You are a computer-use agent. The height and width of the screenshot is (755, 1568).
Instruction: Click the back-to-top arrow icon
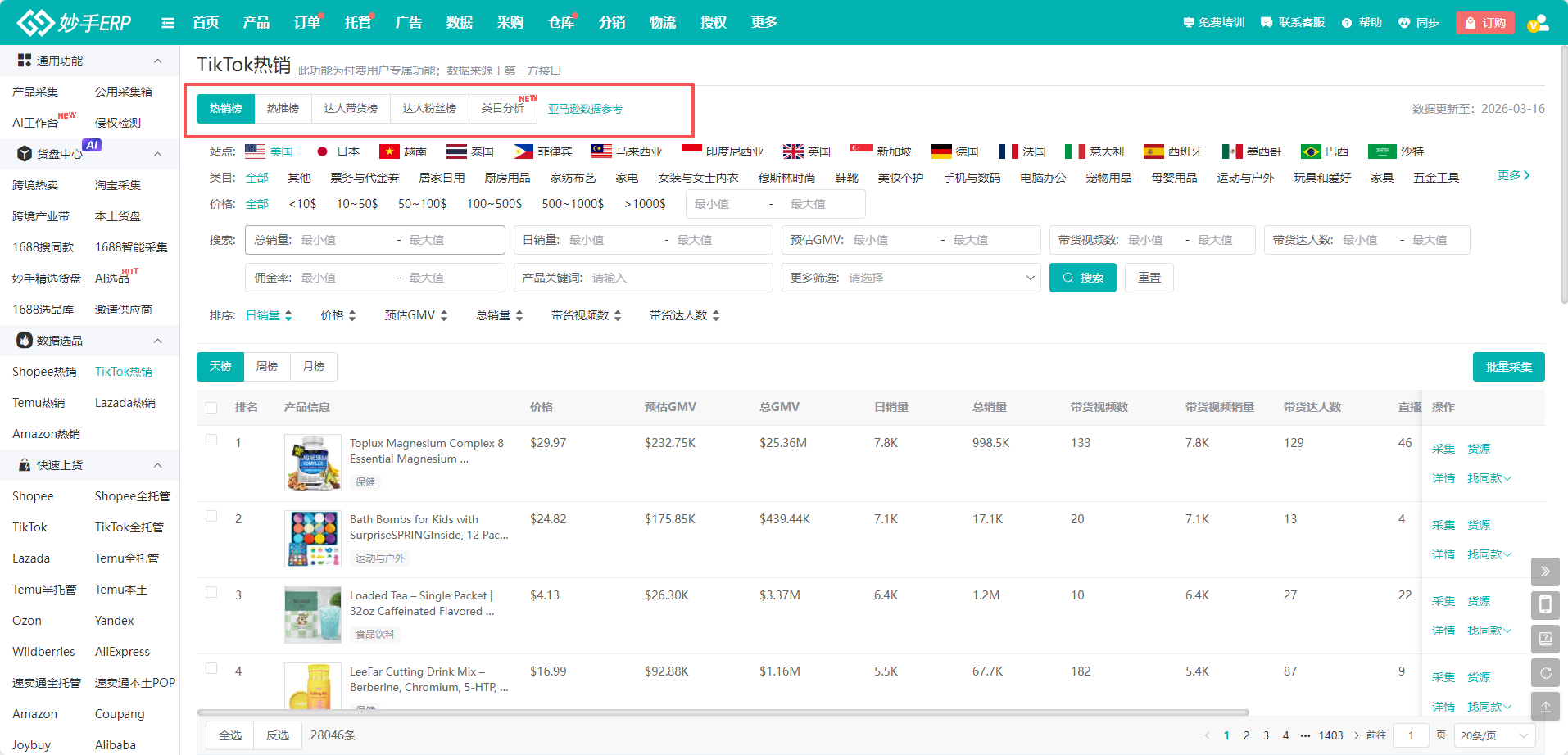(1544, 707)
